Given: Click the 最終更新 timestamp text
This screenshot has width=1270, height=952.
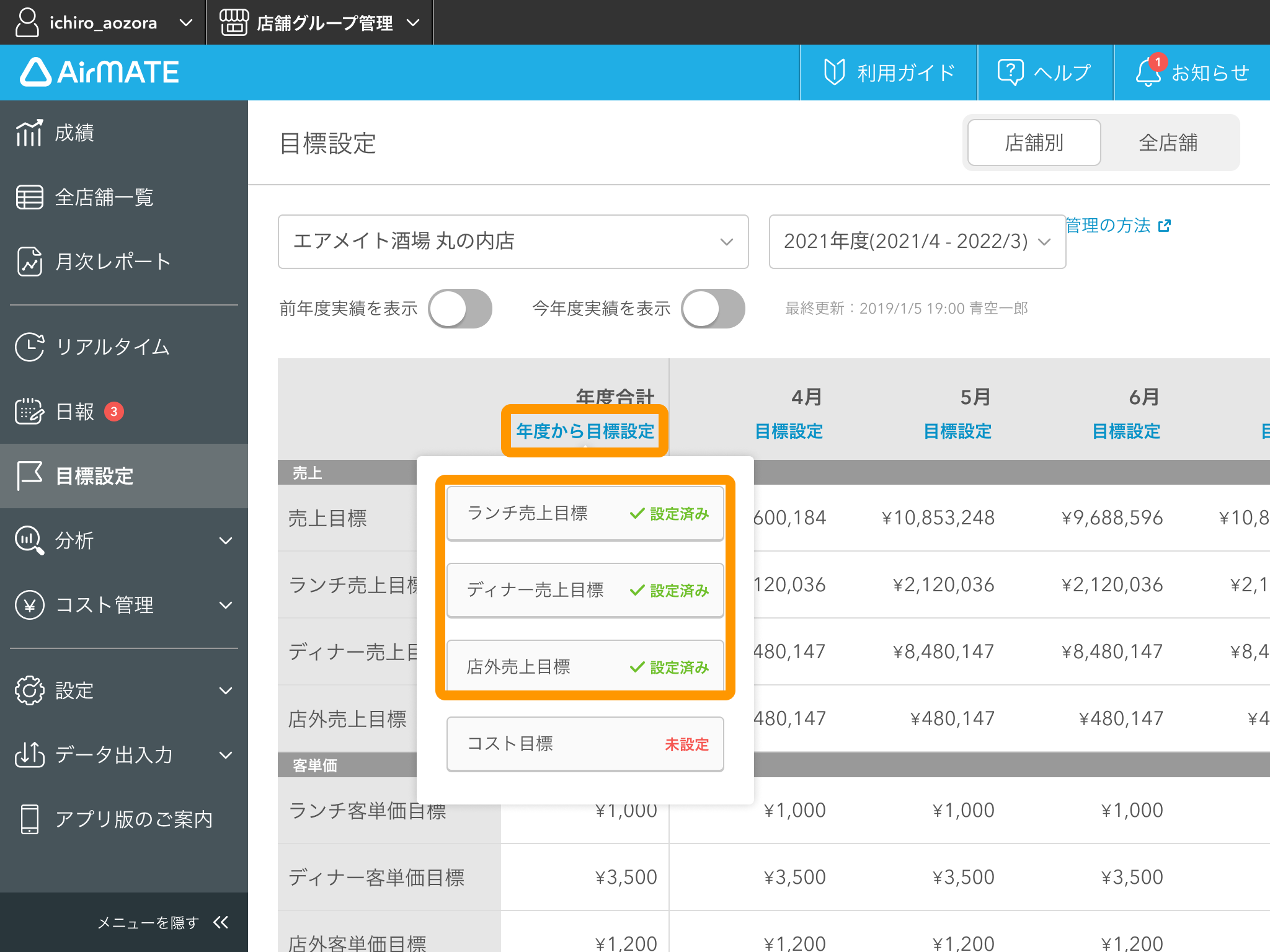Looking at the screenshot, I should tap(907, 309).
